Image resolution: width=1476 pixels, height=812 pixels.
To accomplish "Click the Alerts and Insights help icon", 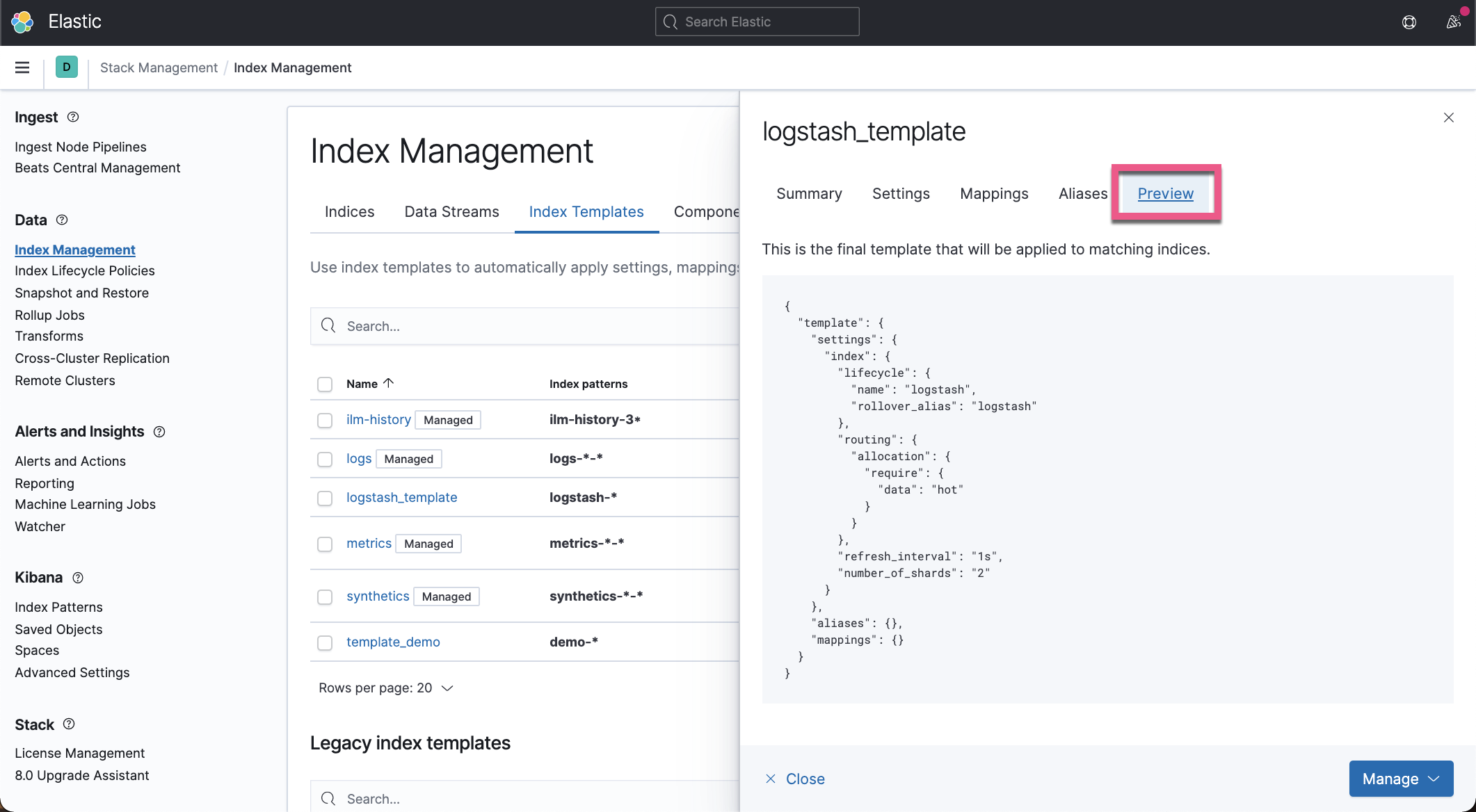I will (x=159, y=432).
